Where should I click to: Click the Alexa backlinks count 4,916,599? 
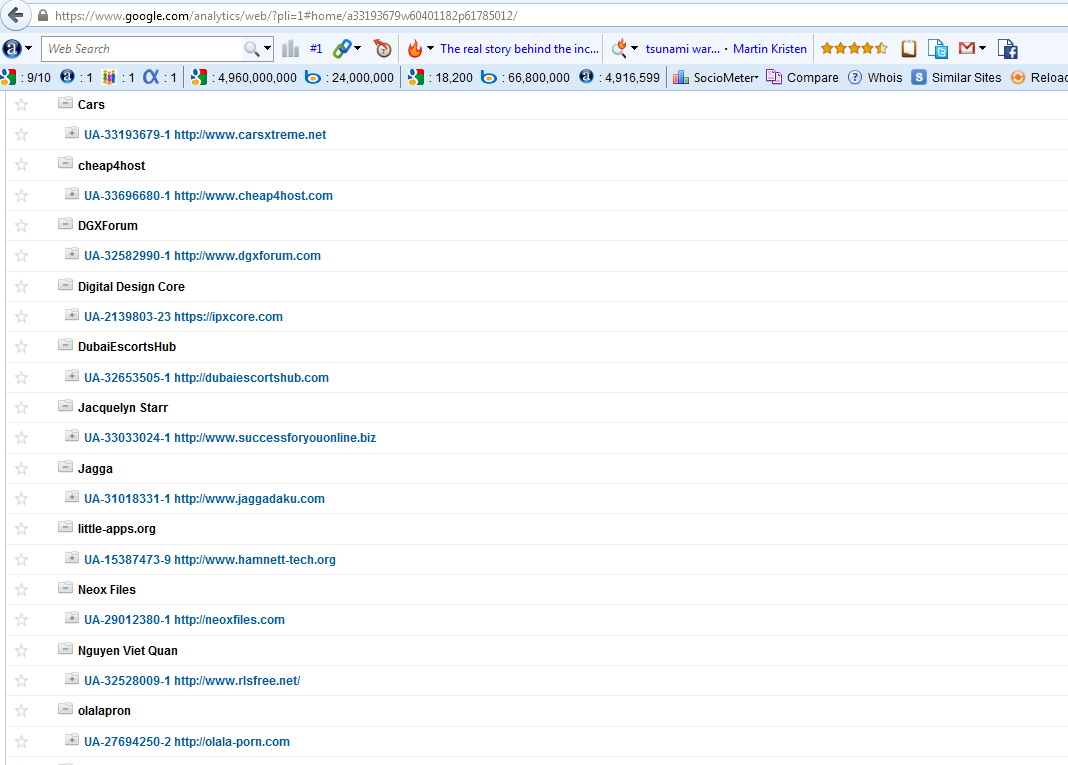[x=620, y=78]
